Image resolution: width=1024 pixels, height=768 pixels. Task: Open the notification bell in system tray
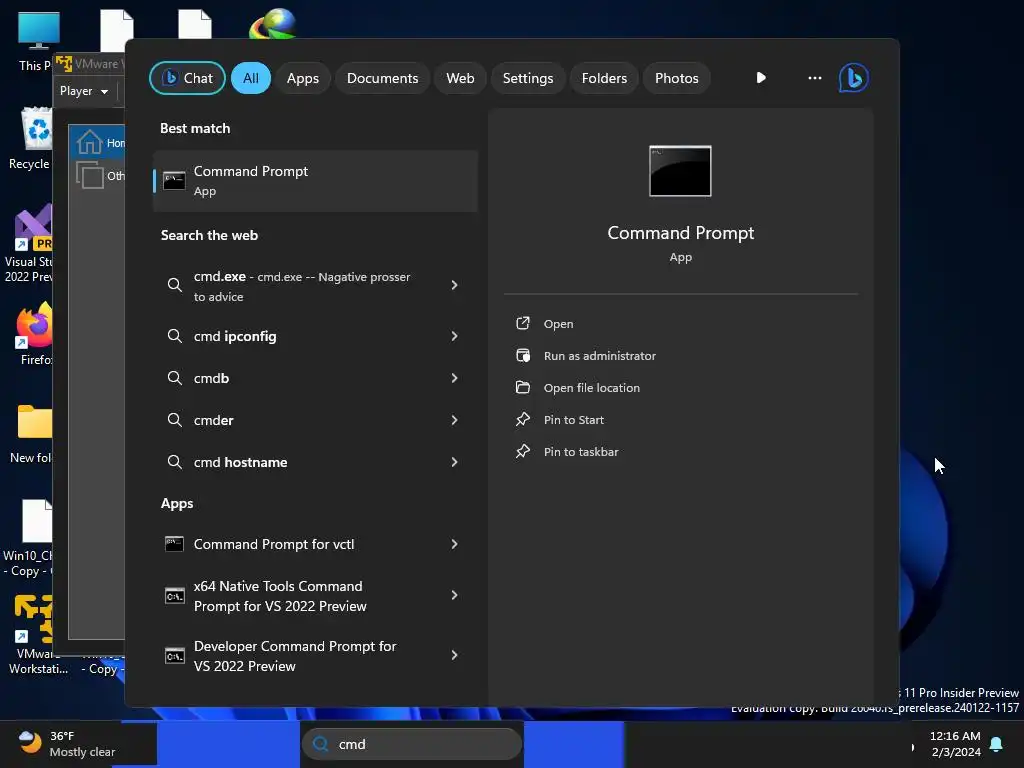tap(997, 744)
